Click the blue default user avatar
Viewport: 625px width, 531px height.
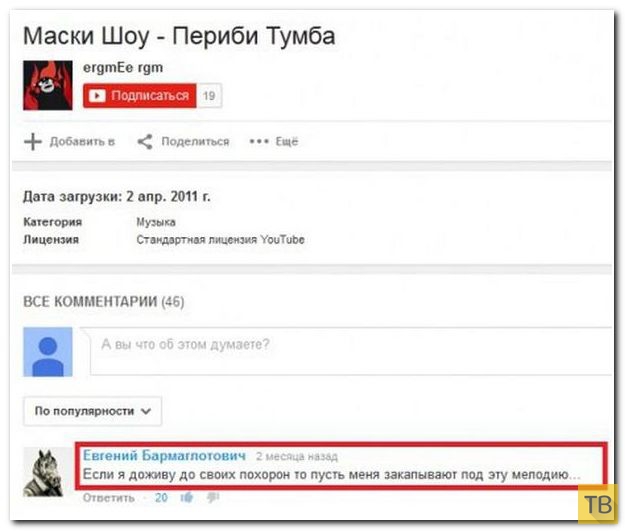(48, 352)
